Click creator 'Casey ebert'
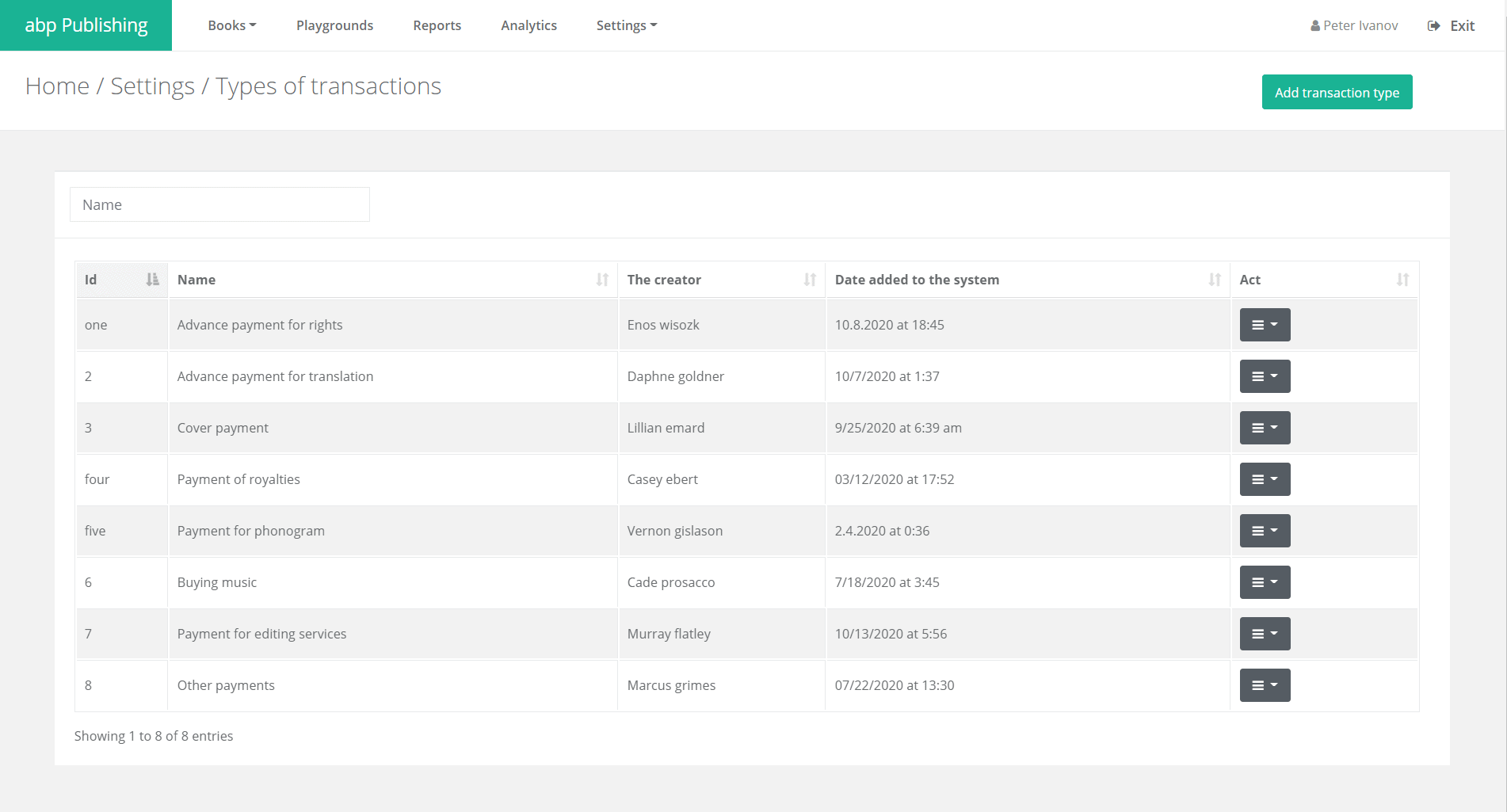The image size is (1507, 812). point(662,479)
